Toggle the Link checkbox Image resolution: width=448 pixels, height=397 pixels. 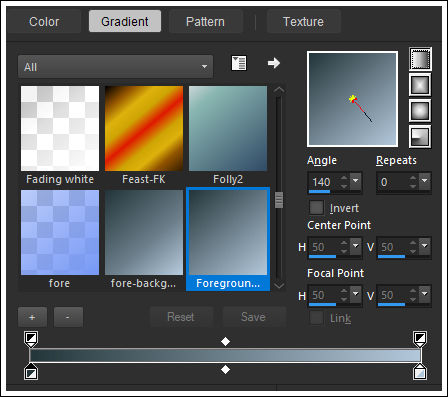click(316, 317)
